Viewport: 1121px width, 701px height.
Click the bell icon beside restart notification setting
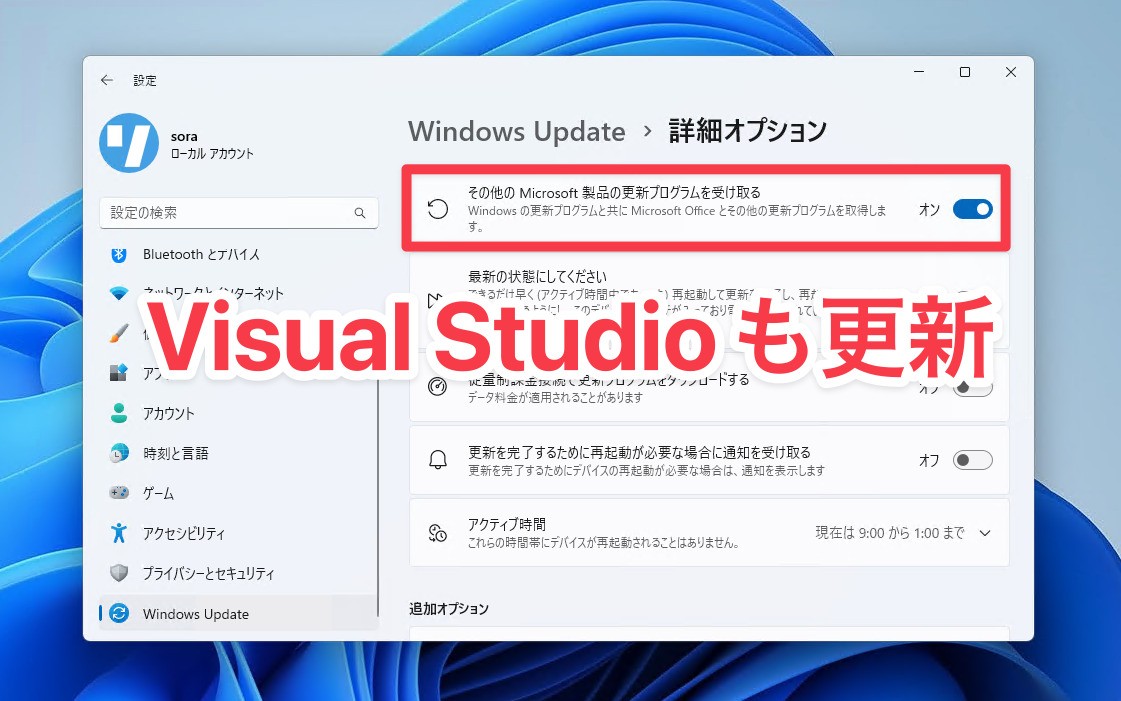point(436,459)
